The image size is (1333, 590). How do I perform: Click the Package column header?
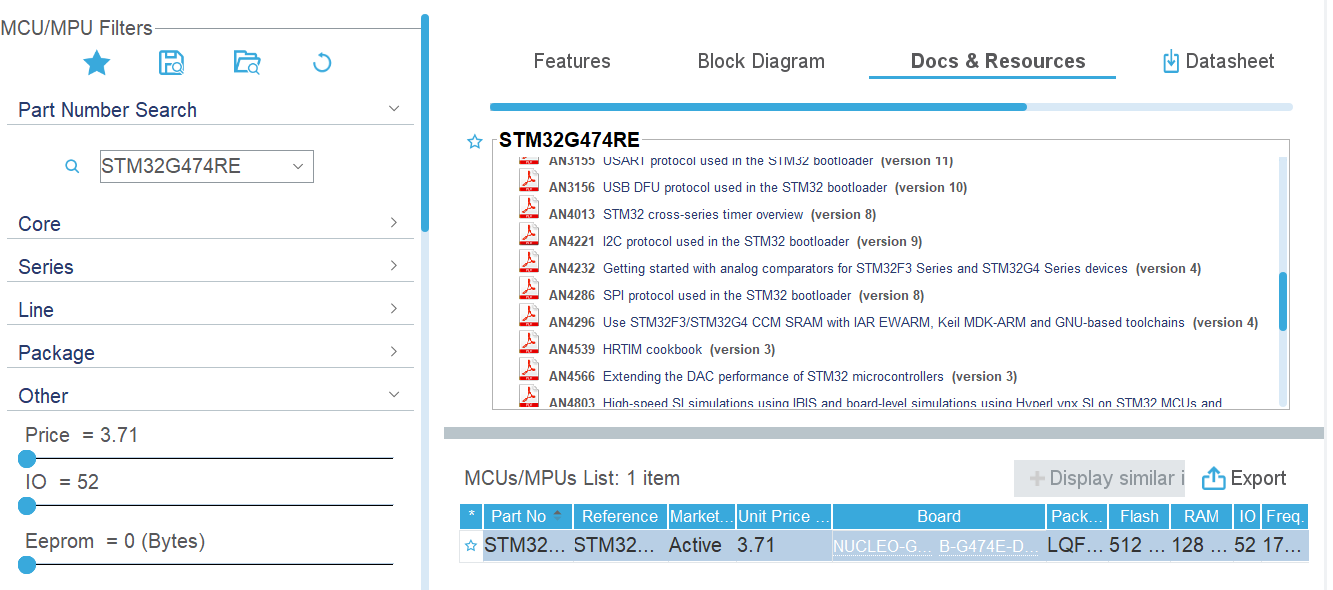(1077, 517)
